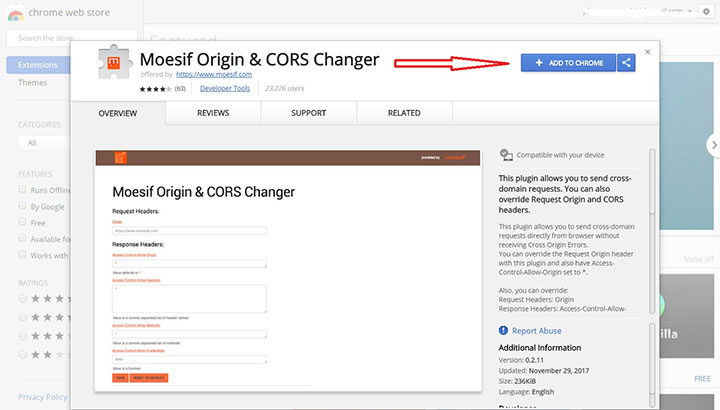Click the description panel scrollbar
Screen dimensions: 720x410
pos(652,231)
